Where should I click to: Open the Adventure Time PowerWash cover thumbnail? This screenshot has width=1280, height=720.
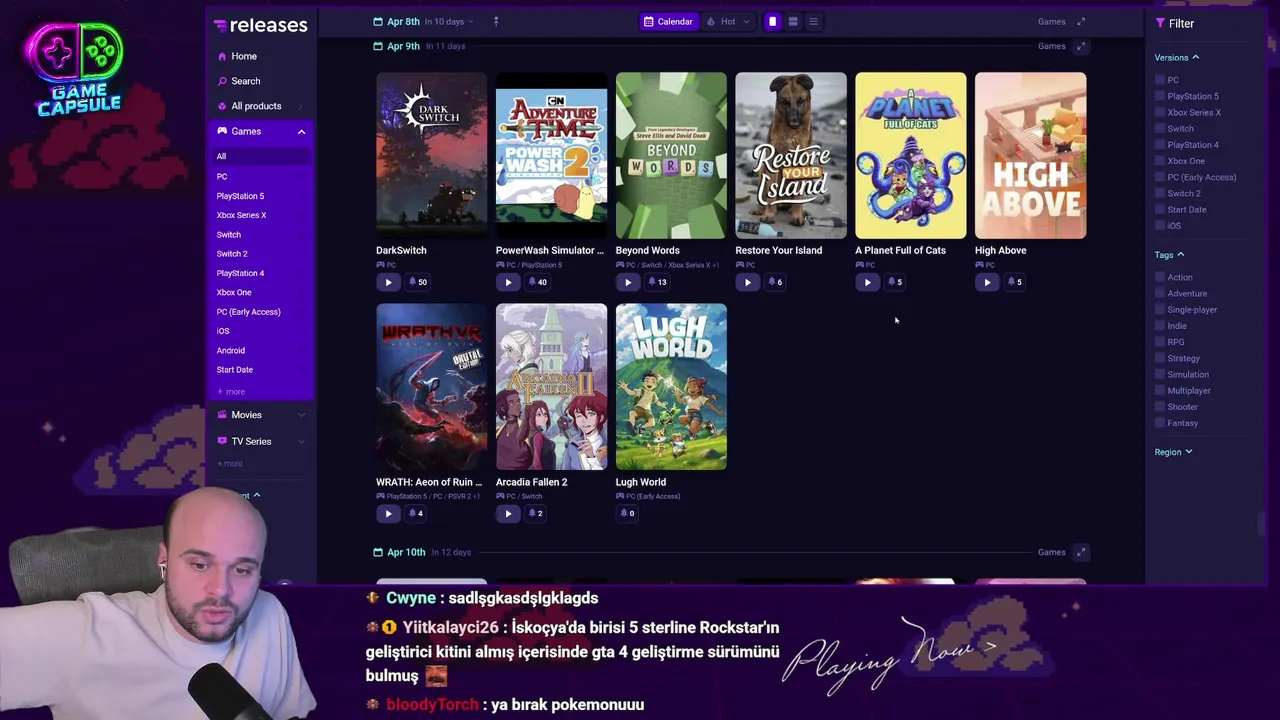coord(551,155)
